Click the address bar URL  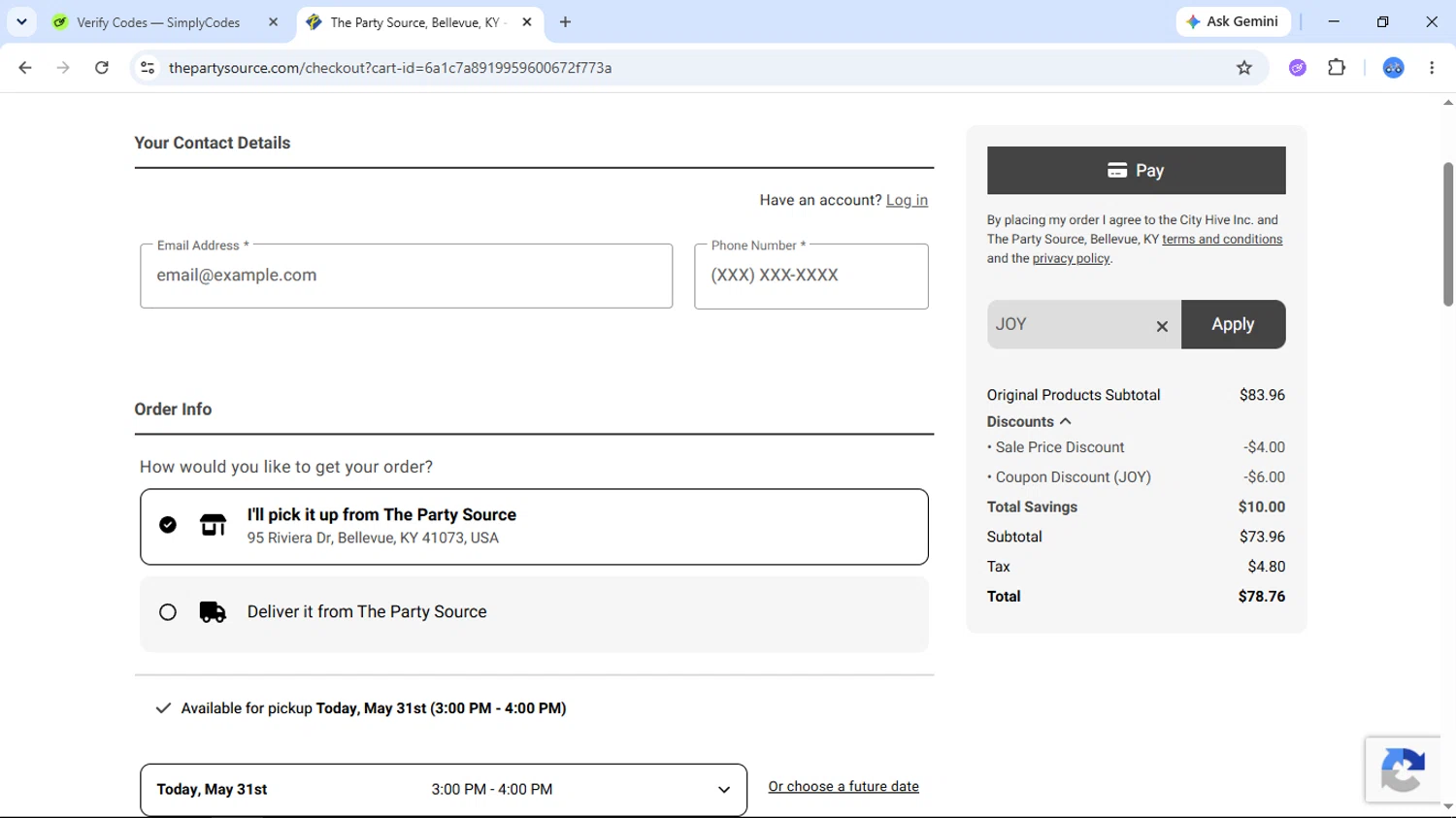pyautogui.click(x=390, y=68)
